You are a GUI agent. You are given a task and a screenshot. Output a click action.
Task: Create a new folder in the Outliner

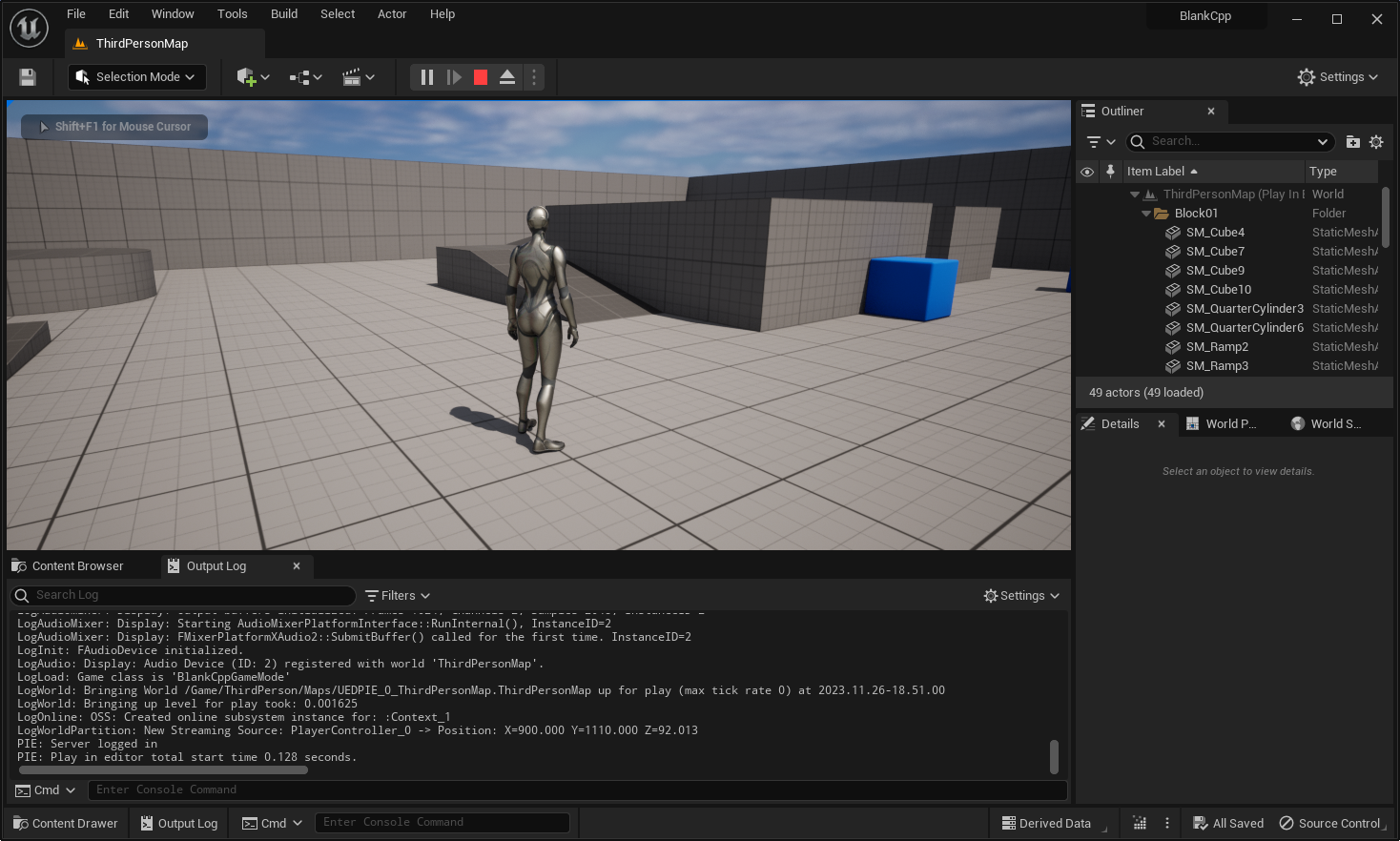tap(1353, 142)
